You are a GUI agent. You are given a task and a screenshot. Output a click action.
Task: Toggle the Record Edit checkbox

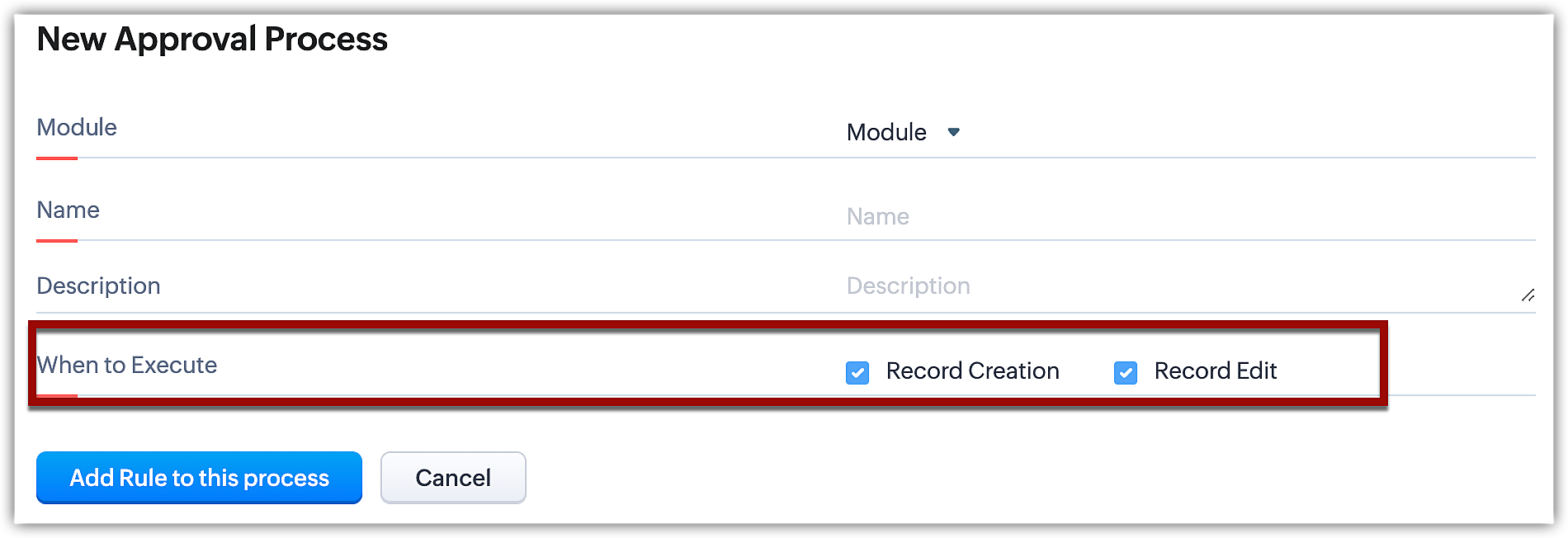tap(1126, 373)
